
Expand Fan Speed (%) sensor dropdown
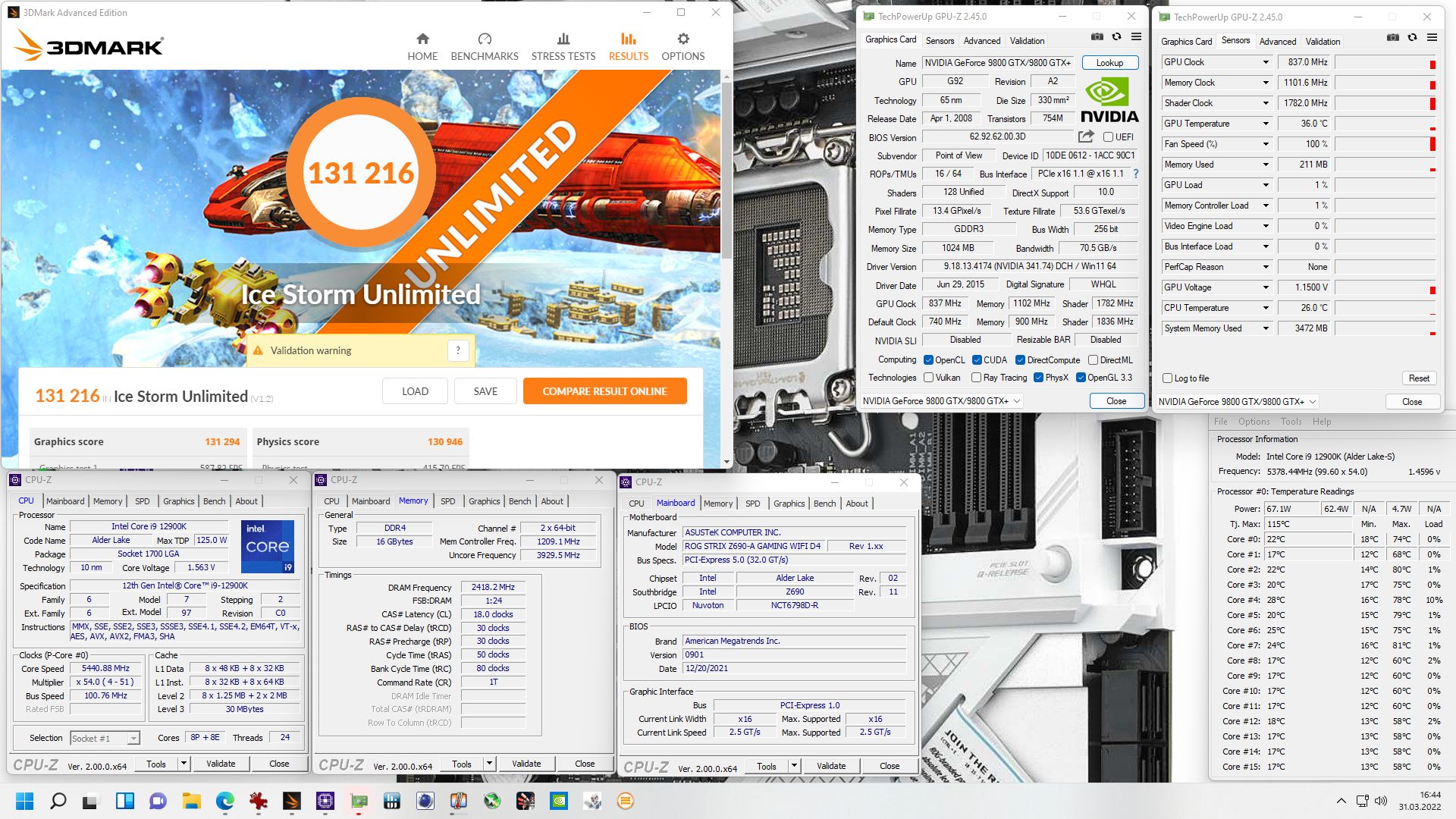[1266, 144]
